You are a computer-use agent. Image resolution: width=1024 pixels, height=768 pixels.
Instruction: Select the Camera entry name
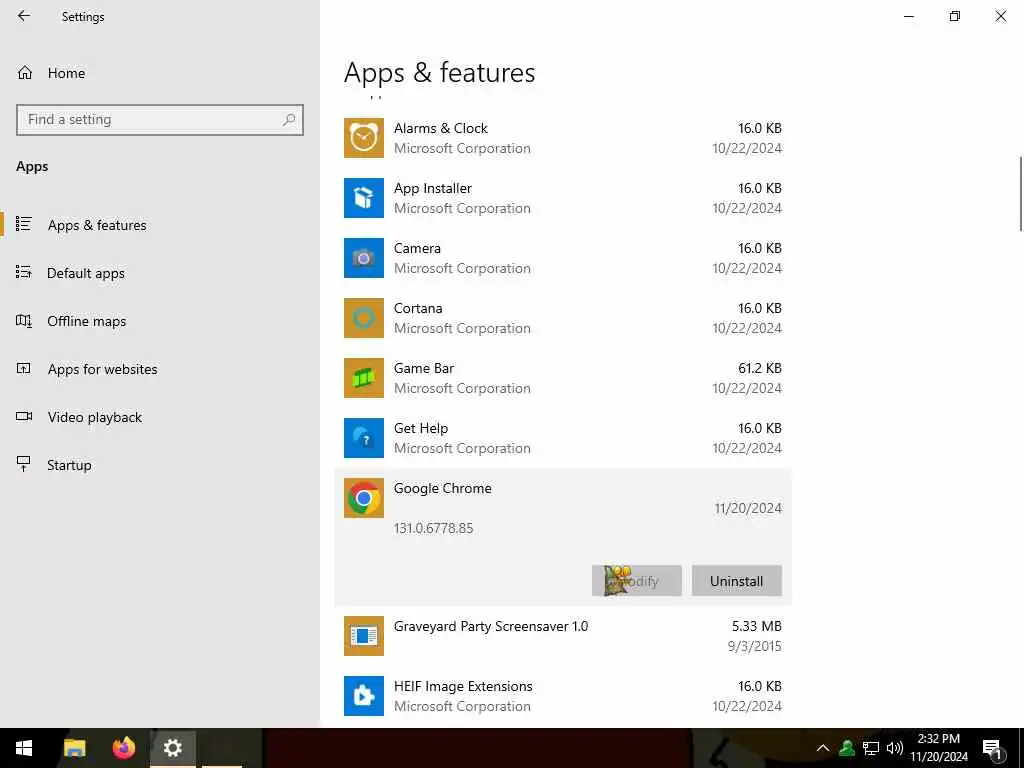pos(417,248)
